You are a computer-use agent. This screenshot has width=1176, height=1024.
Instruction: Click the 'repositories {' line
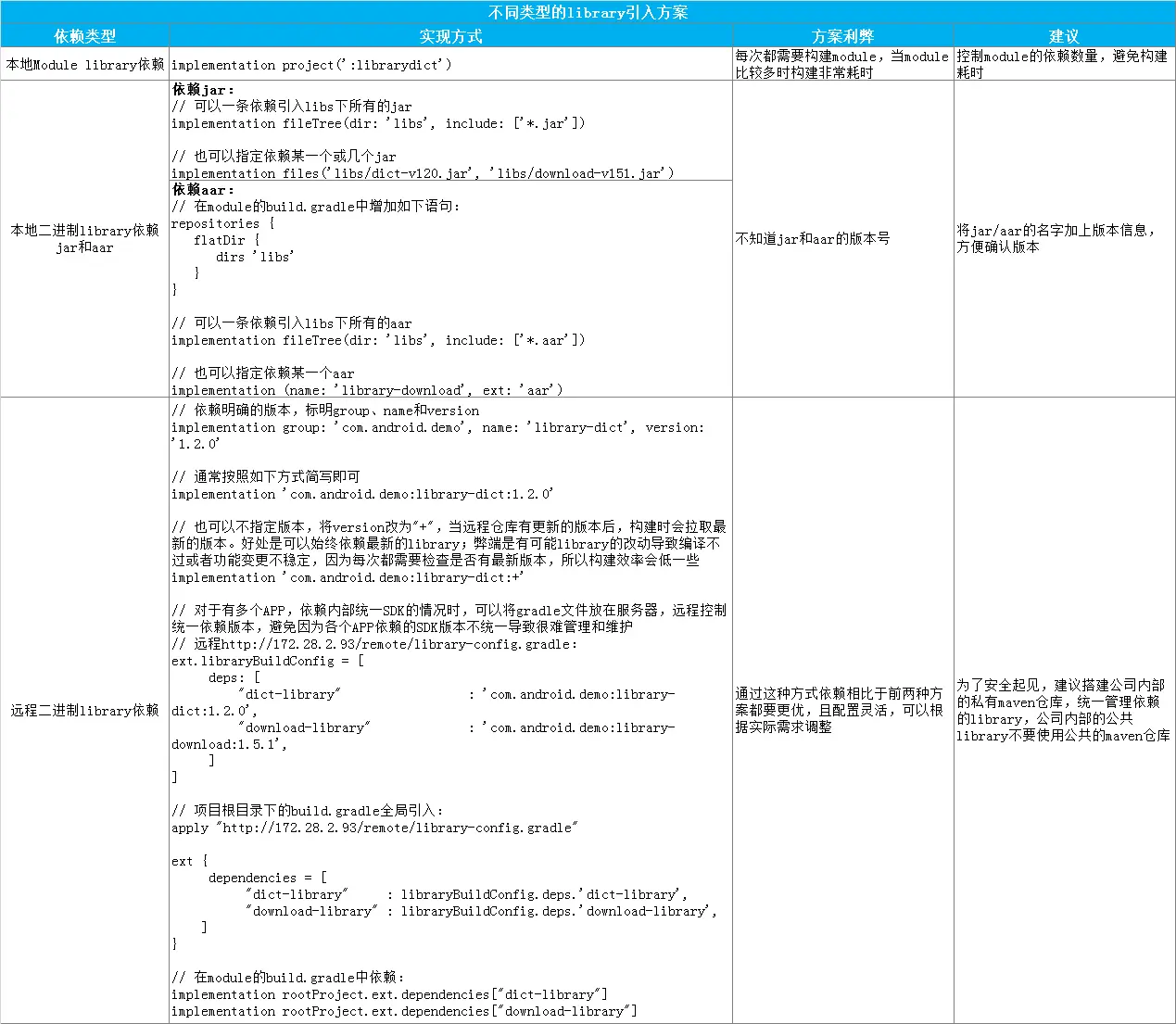pos(222,223)
